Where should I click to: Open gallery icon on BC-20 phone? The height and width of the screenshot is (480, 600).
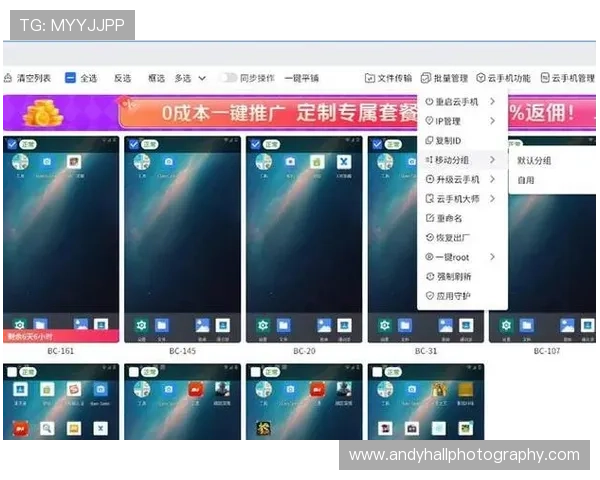324,325
